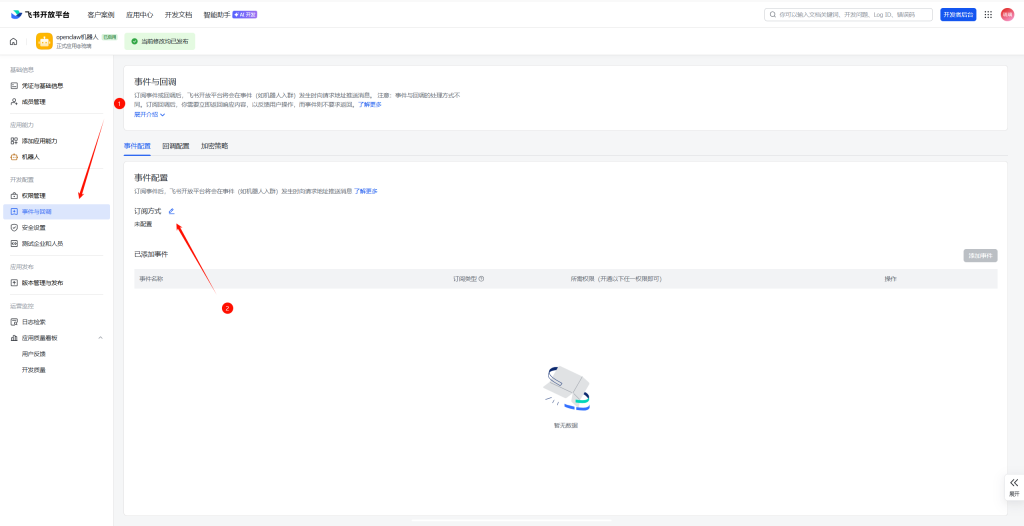Screen dimensions: 1024x526
Task: Click the 操作 column header
Action: coord(891,279)
